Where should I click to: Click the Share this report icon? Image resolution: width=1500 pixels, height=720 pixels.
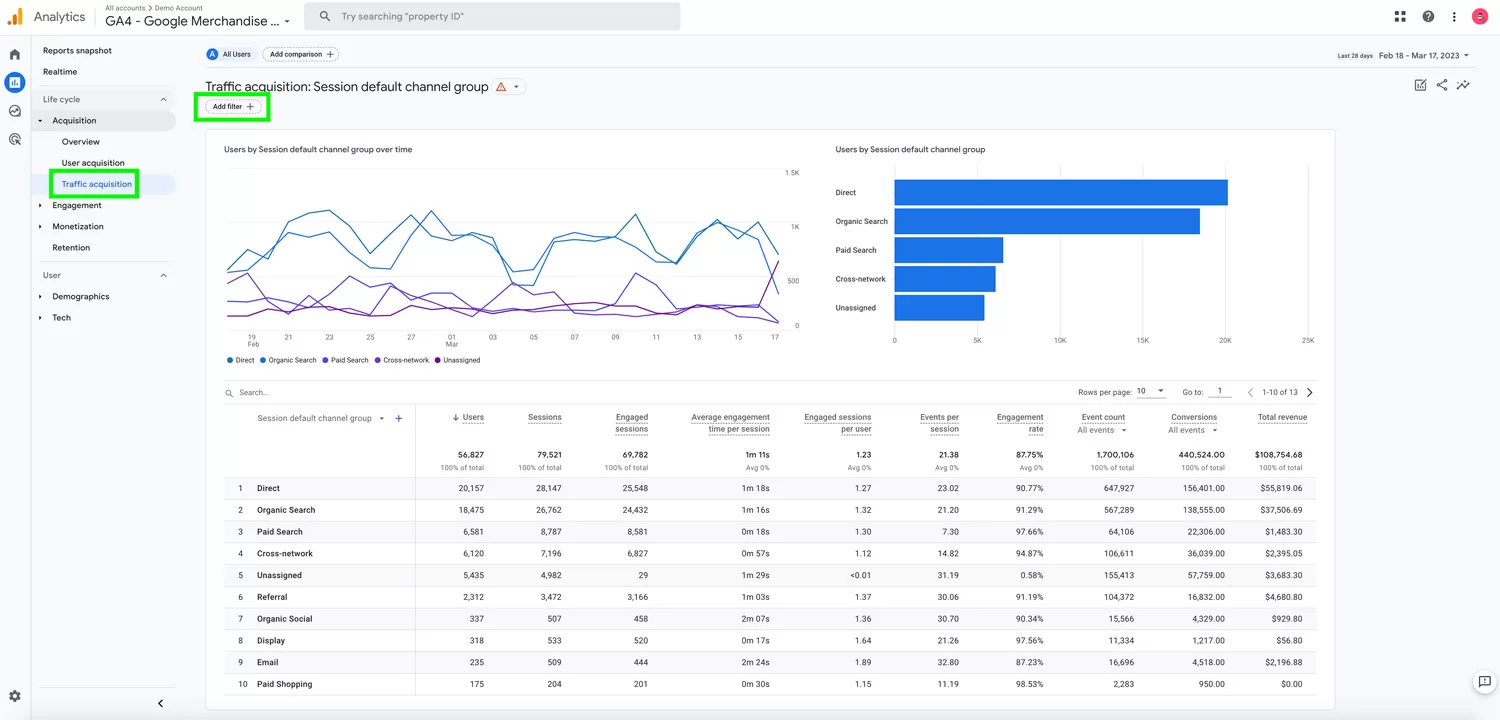tap(1442, 85)
